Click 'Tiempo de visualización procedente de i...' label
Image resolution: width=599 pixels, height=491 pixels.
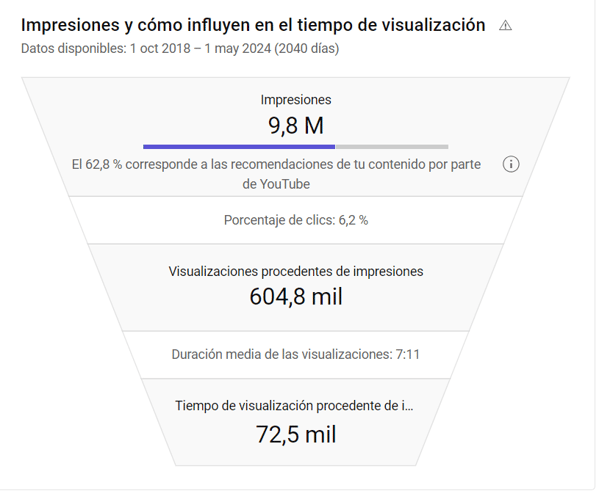(294, 406)
